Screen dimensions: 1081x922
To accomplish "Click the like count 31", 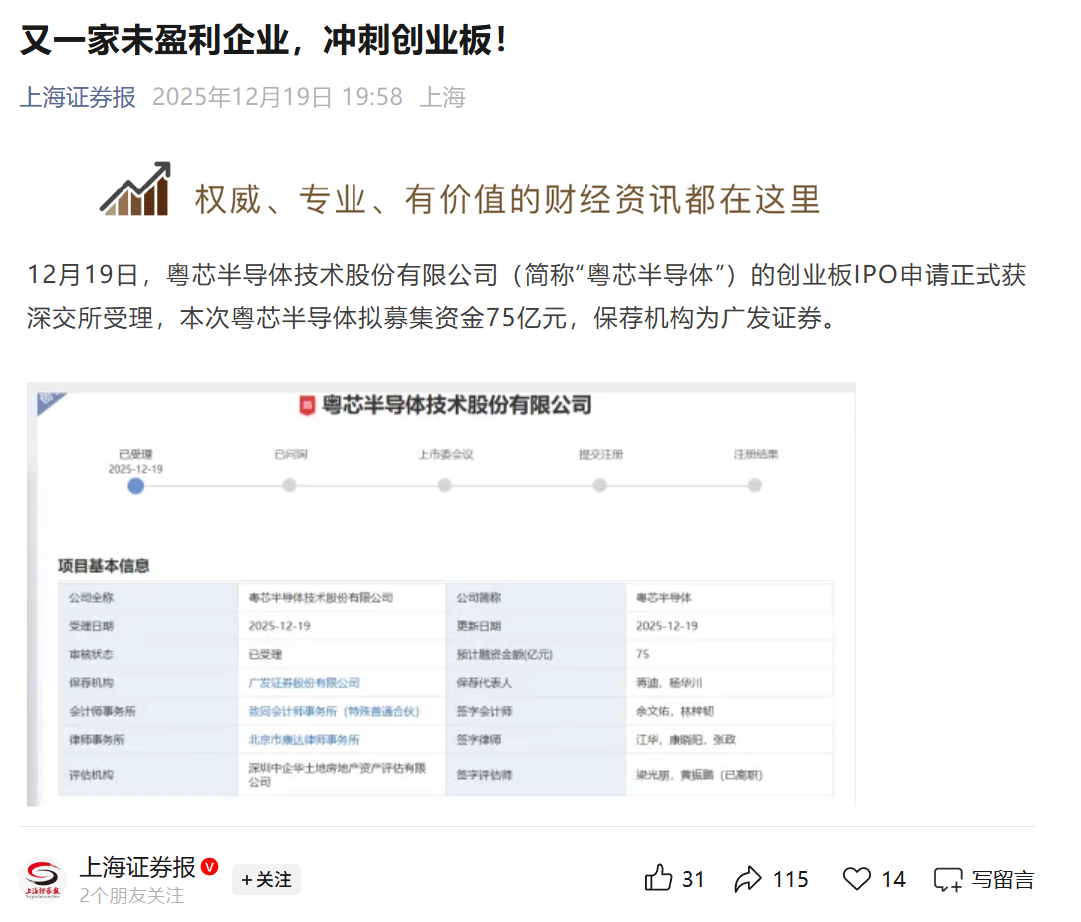I will pyautogui.click(x=693, y=880).
